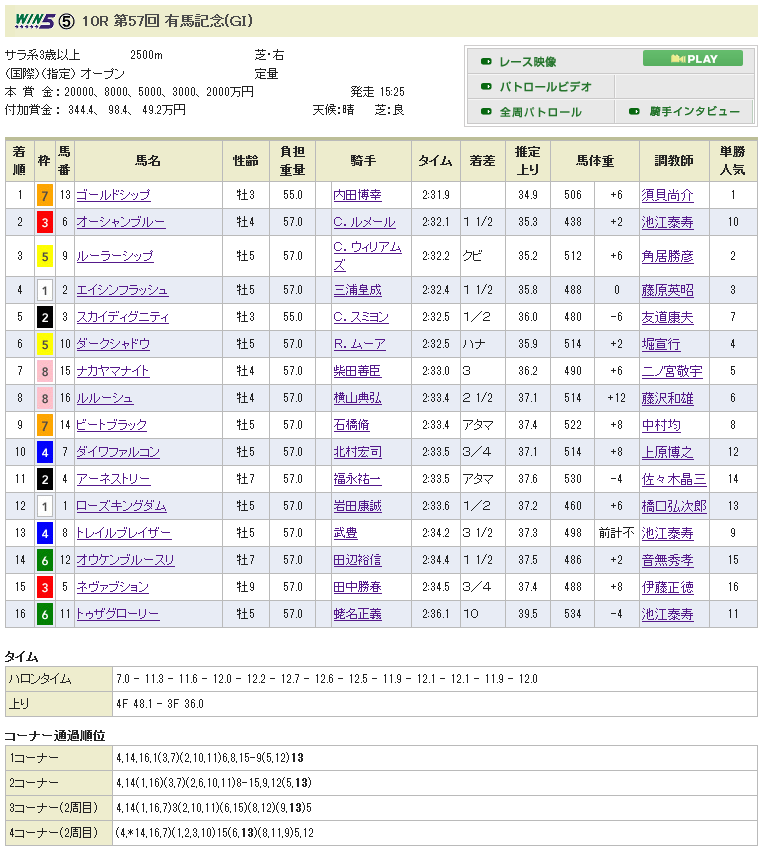Open jockey C.ルメール link
The height and width of the screenshot is (852, 760).
click(x=364, y=222)
